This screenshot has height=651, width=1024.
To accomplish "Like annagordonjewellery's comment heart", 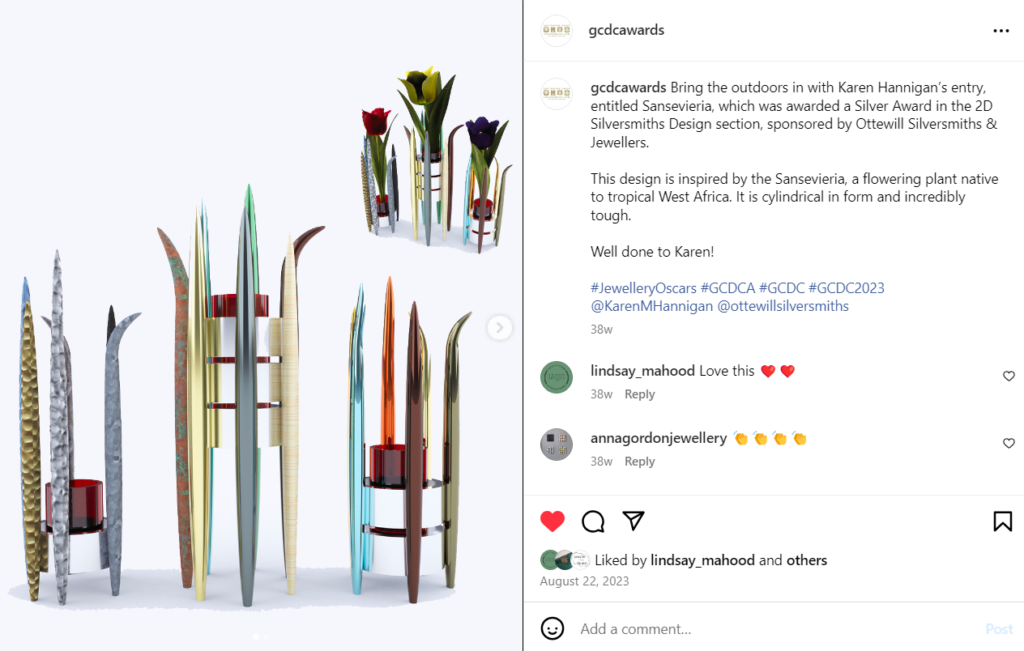I will click(x=1008, y=443).
